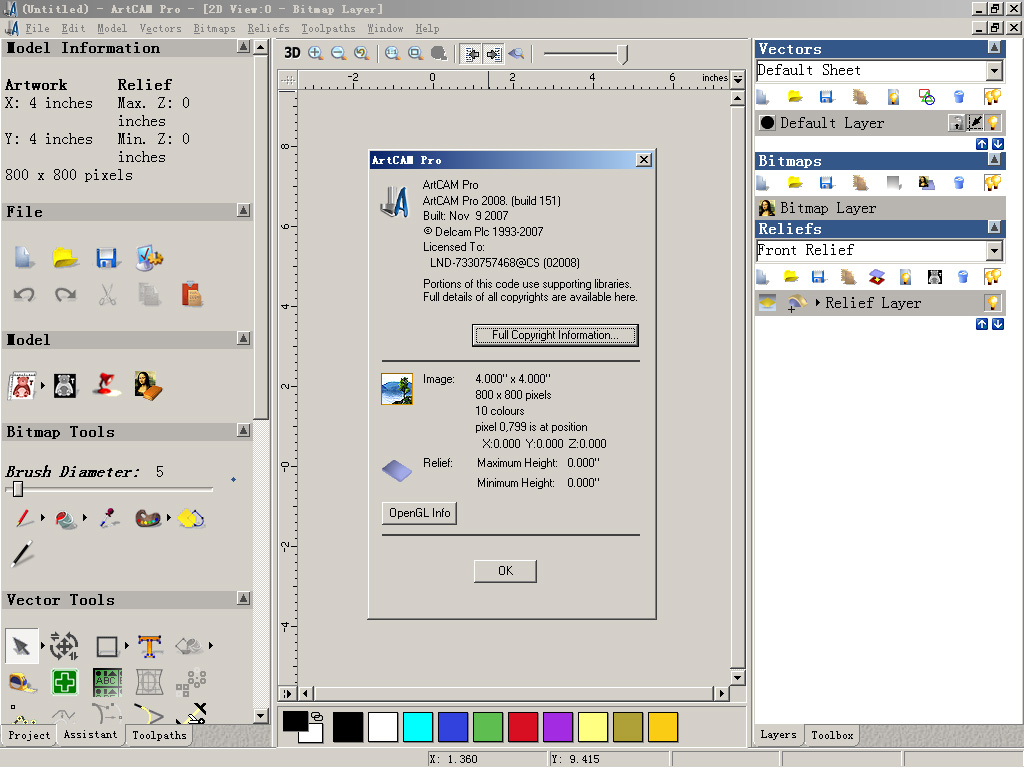The height and width of the screenshot is (768, 1024).
Task: Collapse the Vectors panel header
Action: pos(994,47)
